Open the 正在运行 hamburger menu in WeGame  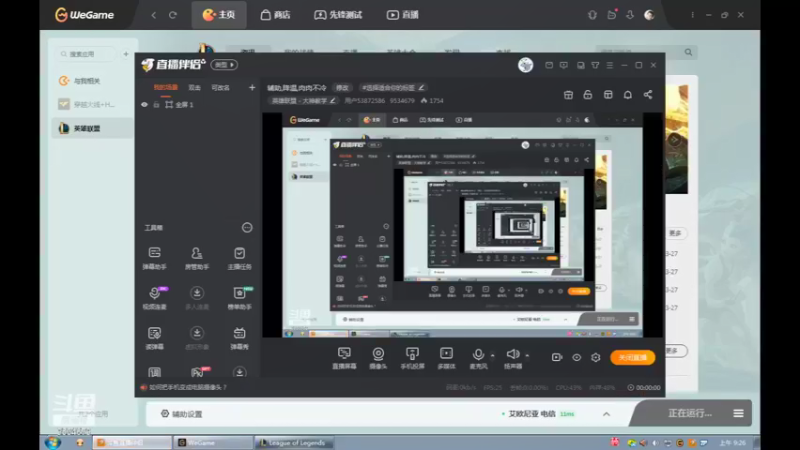coord(738,413)
